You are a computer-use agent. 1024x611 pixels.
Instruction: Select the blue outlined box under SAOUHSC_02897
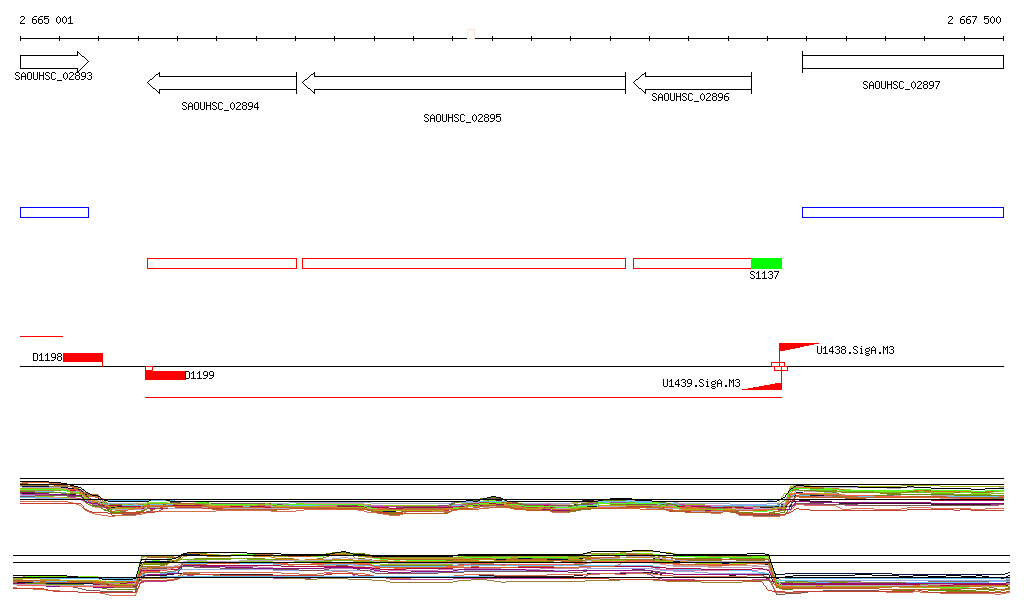click(902, 212)
